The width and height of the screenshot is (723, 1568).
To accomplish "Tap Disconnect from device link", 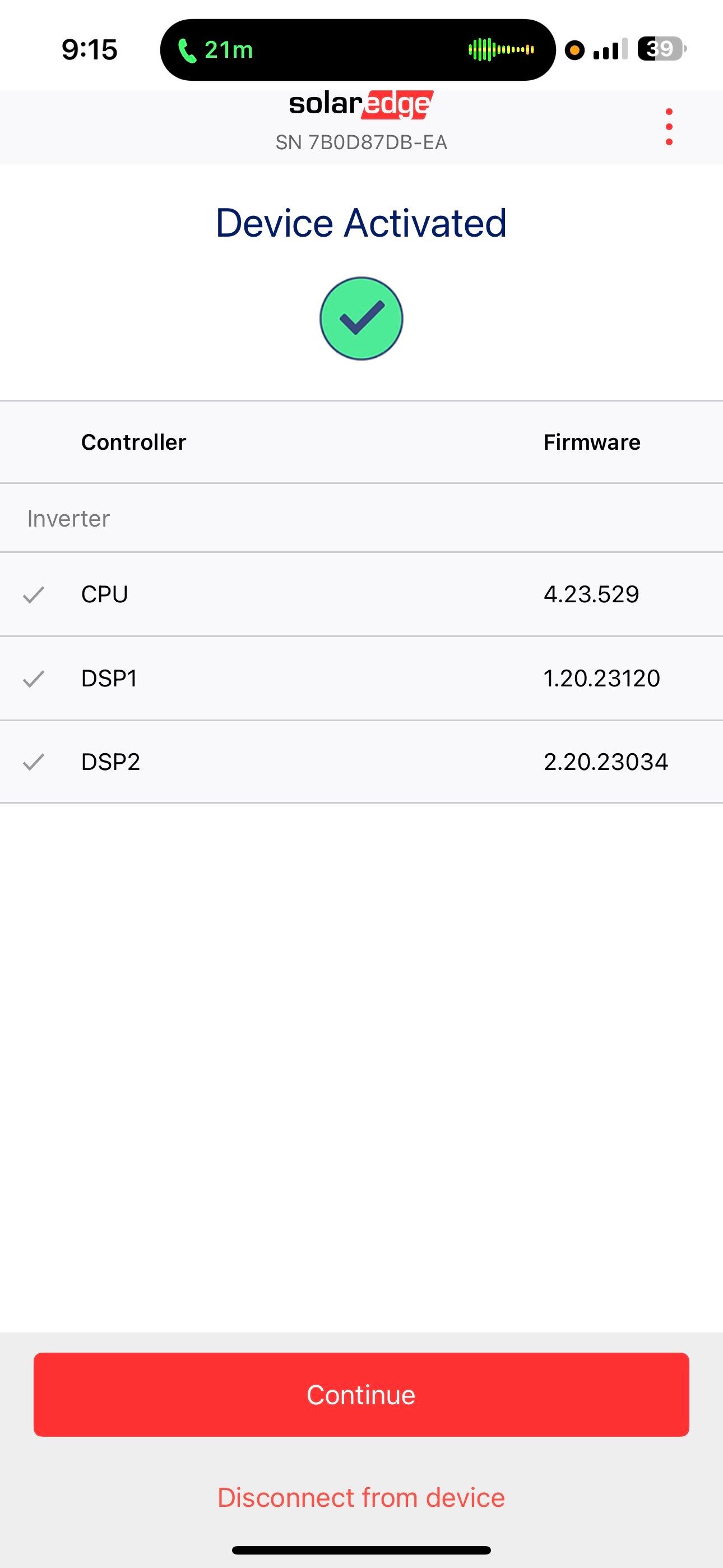I will [361, 1498].
